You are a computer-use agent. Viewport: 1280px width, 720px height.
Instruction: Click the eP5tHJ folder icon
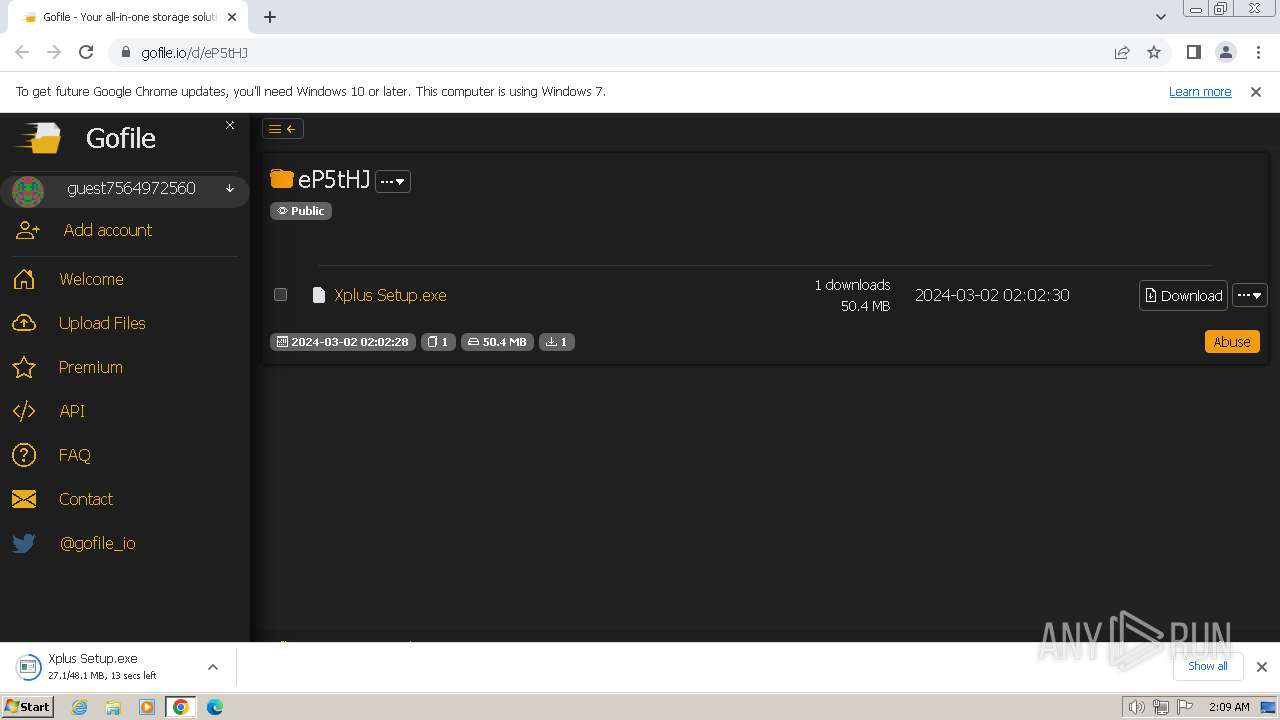pyautogui.click(x=282, y=179)
